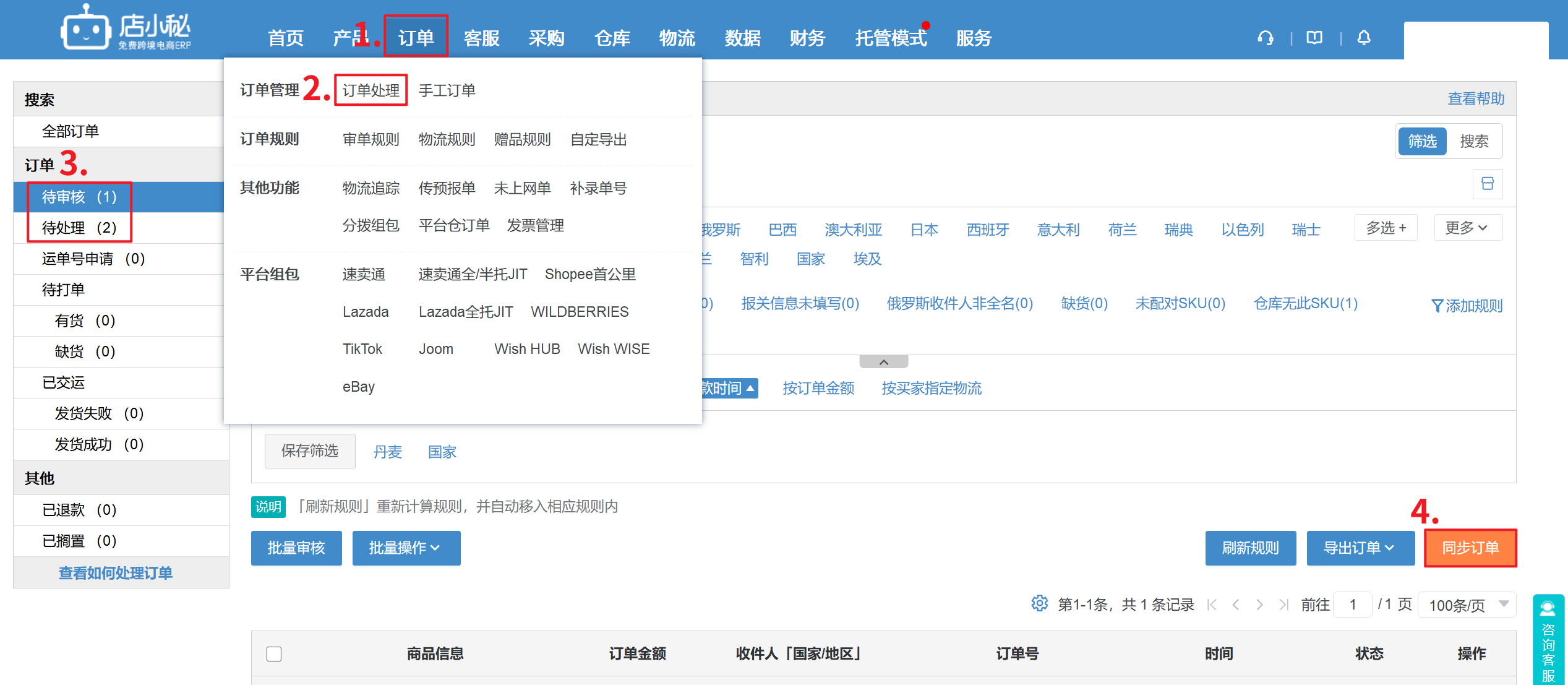1568x685 pixels.
Task: Click the table column settings gear icon
Action: pos(1039,603)
